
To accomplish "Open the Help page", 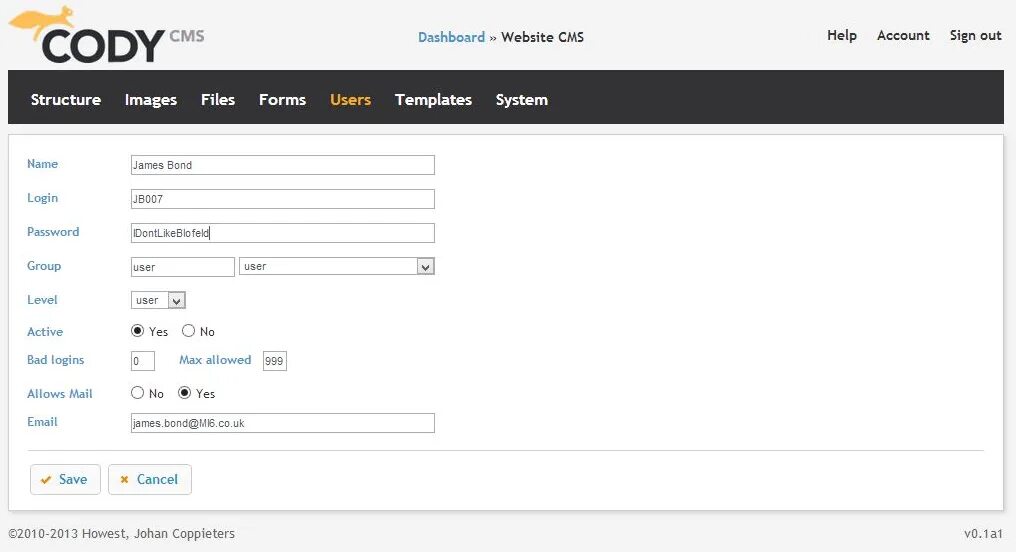I will (842, 35).
